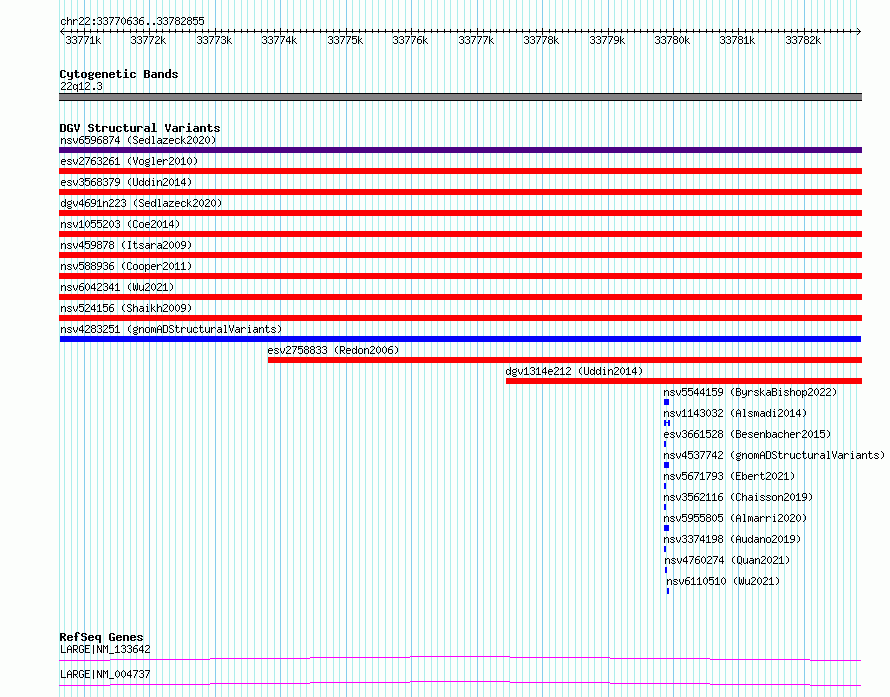Click the red bar under dgv1314e212
The width and height of the screenshot is (890, 697).
(684, 381)
